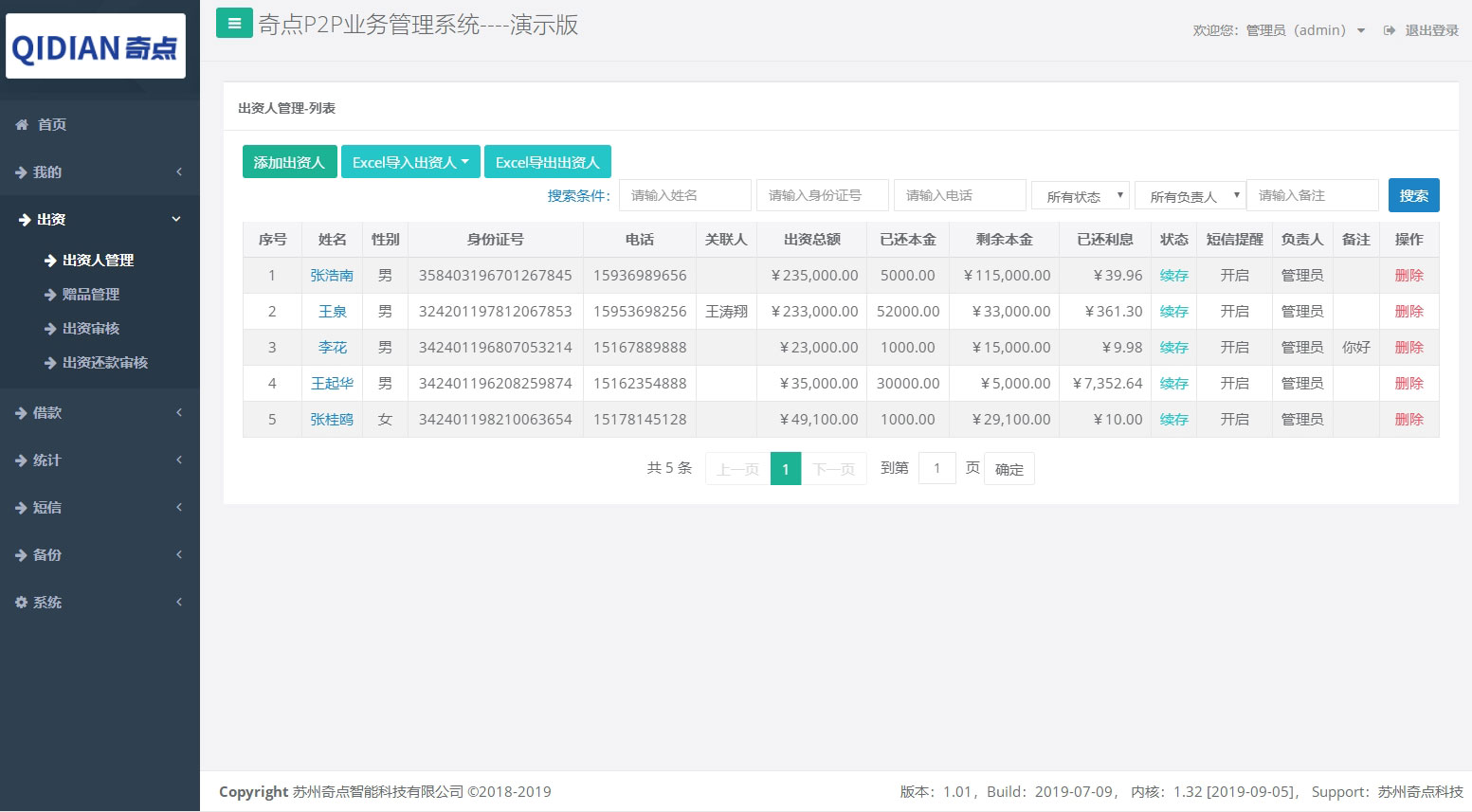This screenshot has width=1472, height=812.
Task: Select the 统计 statistics sidebar icon
Action: (22, 460)
